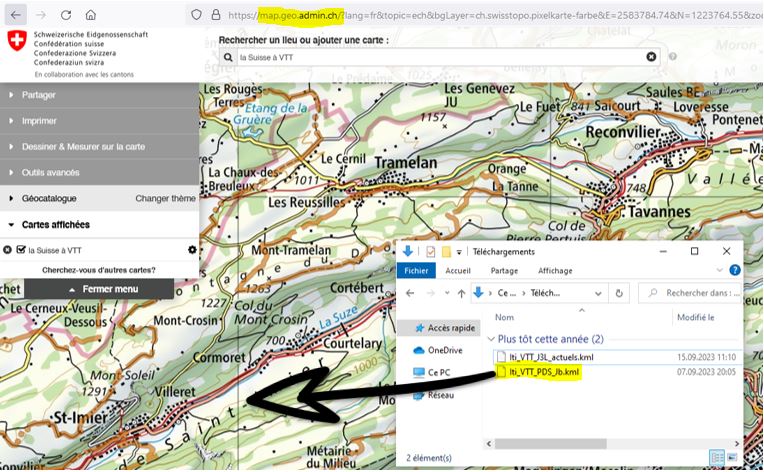Image resolution: width=764 pixels, height=472 pixels.
Task: Click the 'Rechercher dans' Explorer search box
Action: pyautogui.click(x=690, y=293)
